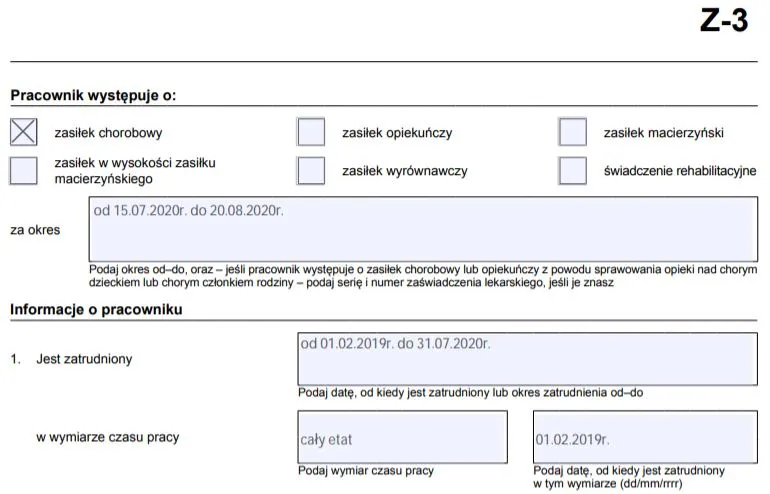Viewport: 770px width, 494px height.
Task: Enable the 'zasiłek wyrównawczy' checkbox
Action: click(x=311, y=170)
